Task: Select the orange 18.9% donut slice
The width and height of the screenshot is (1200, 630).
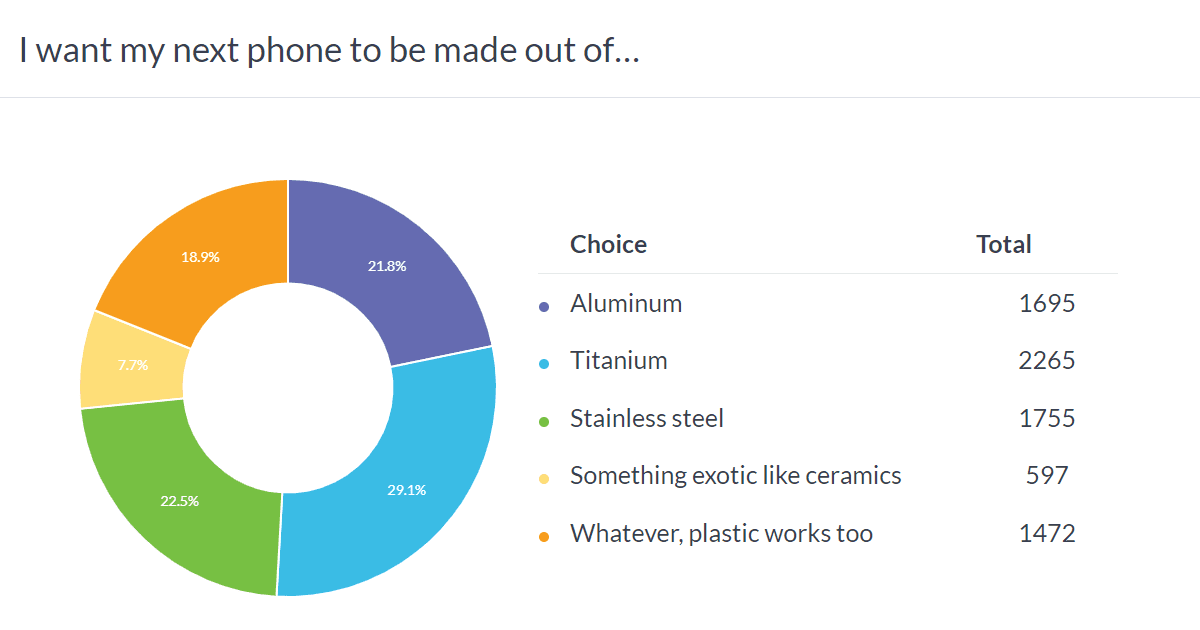Action: pyautogui.click(x=200, y=258)
